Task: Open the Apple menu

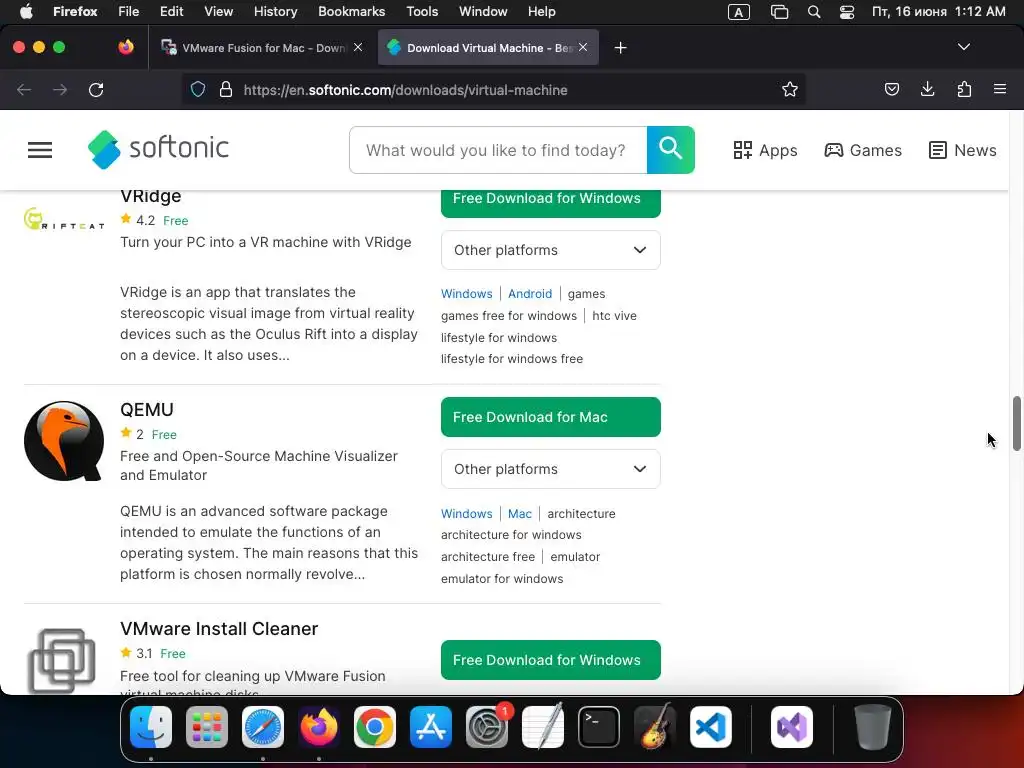Action: pos(26,12)
